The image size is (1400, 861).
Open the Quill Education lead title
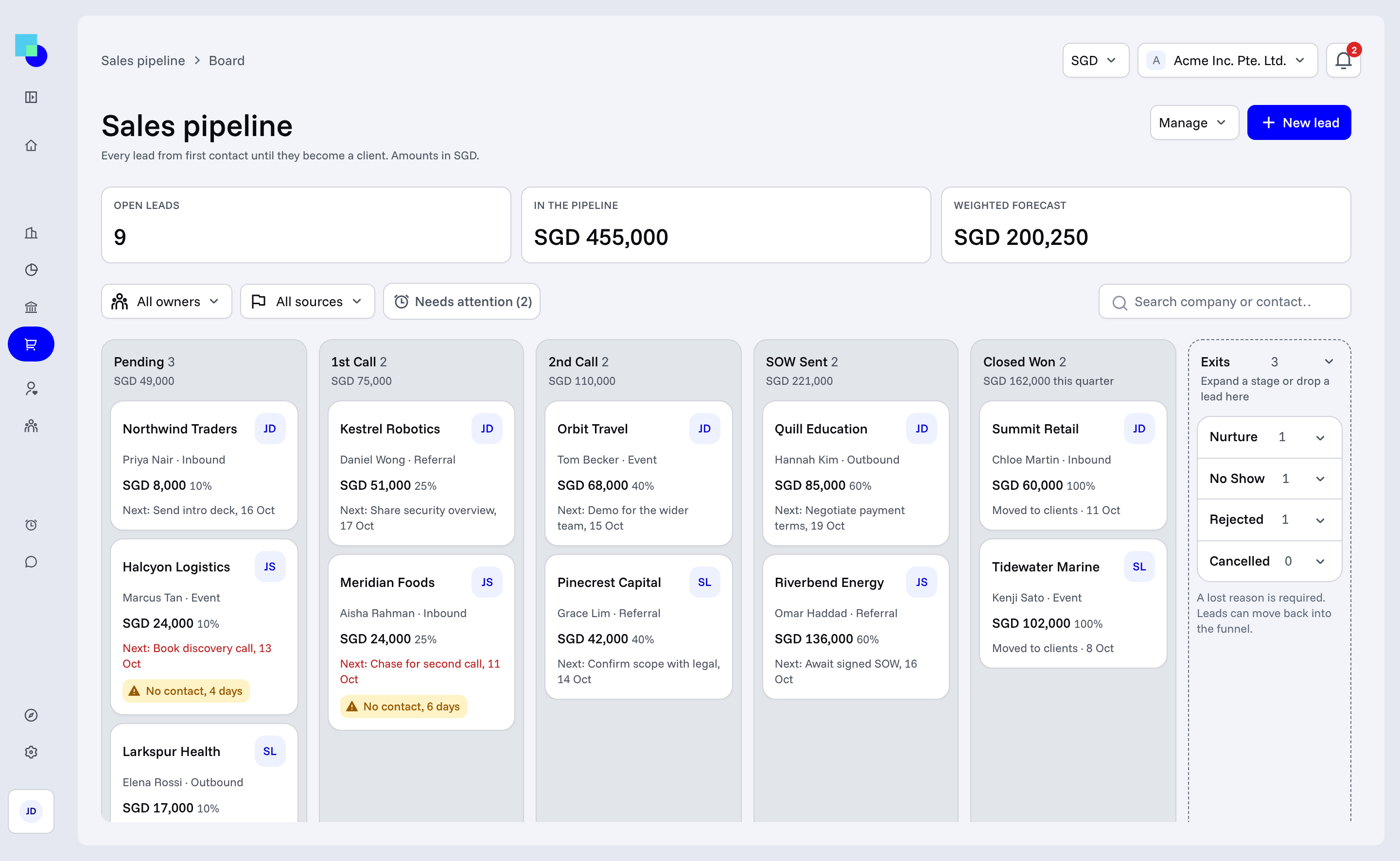tap(821, 429)
